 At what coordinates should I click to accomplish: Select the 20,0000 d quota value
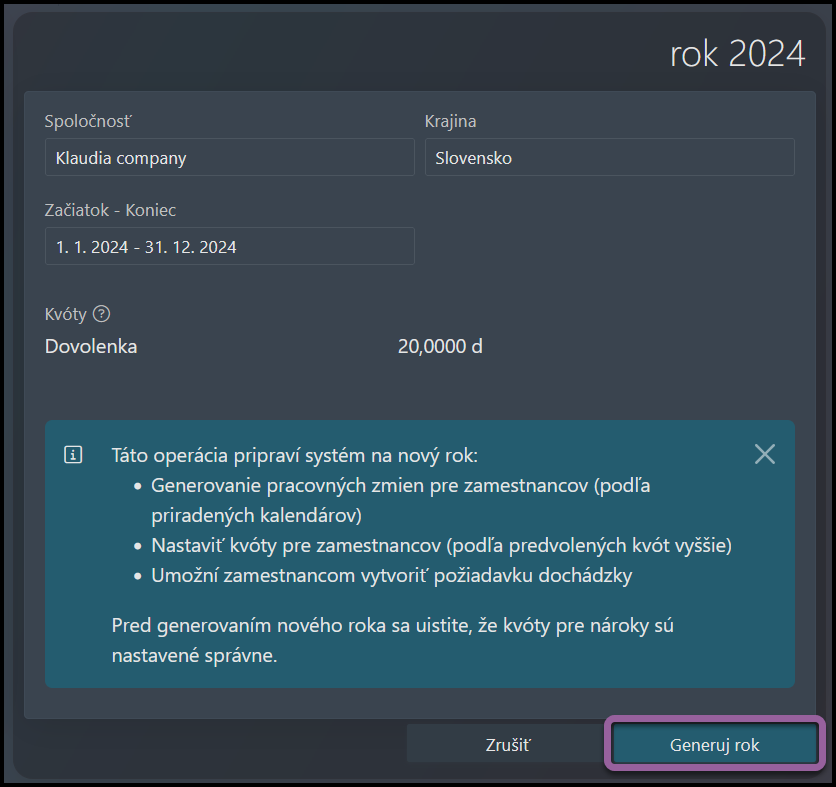point(440,347)
